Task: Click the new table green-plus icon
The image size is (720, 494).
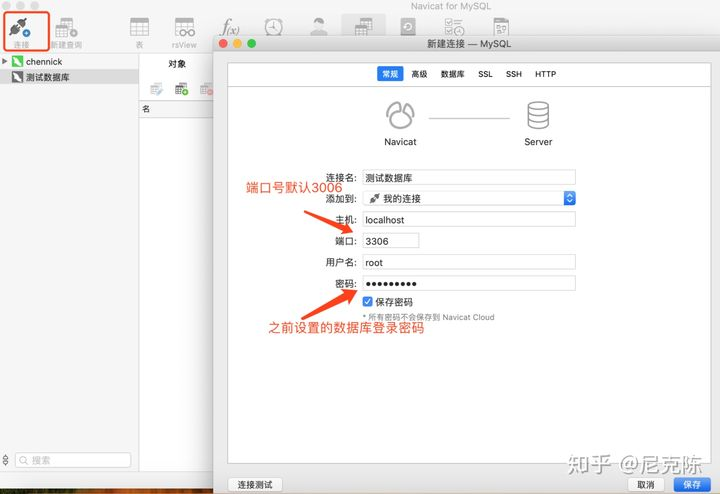Action: 181,89
